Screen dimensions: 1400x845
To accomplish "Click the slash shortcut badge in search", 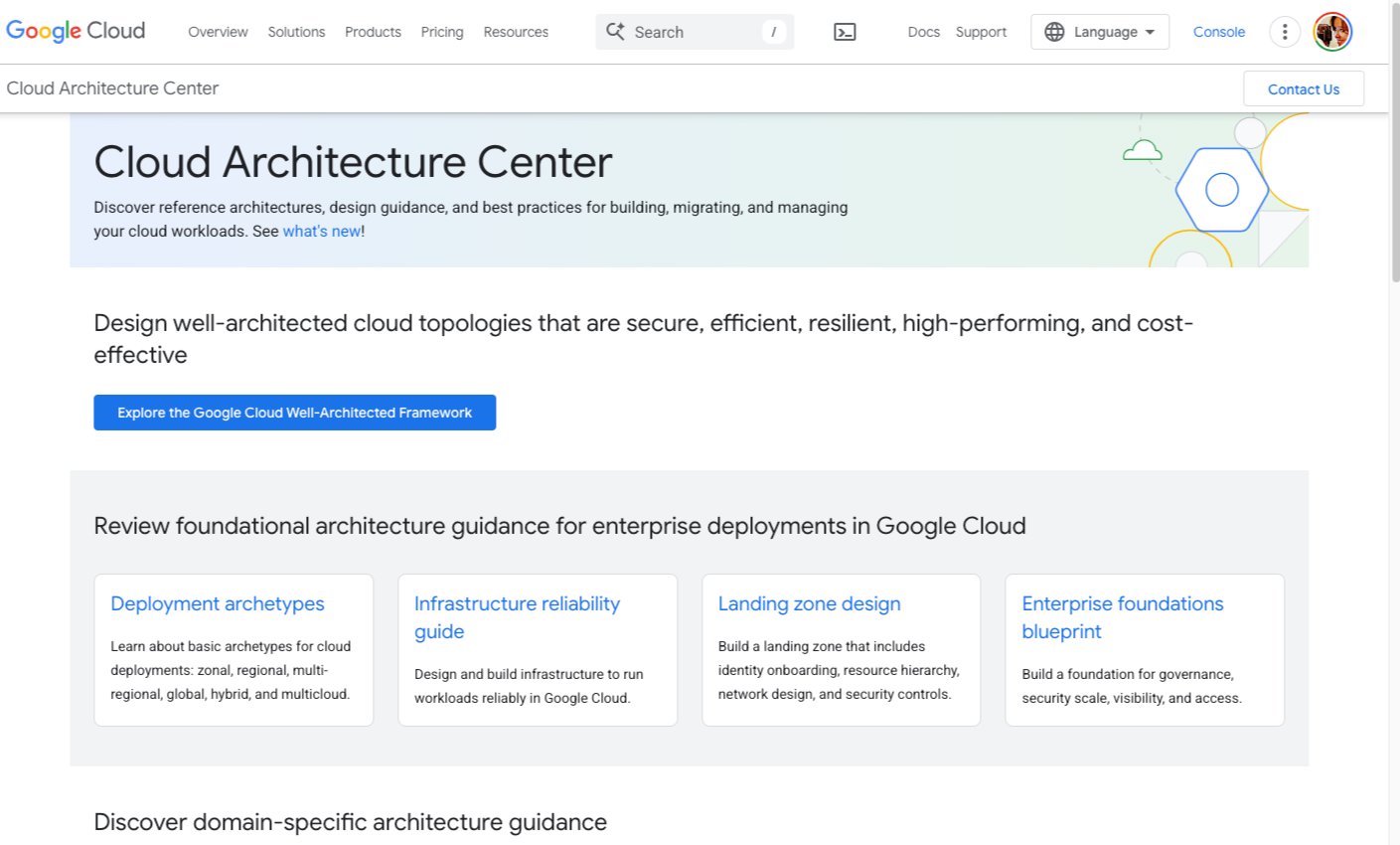I will (x=774, y=32).
